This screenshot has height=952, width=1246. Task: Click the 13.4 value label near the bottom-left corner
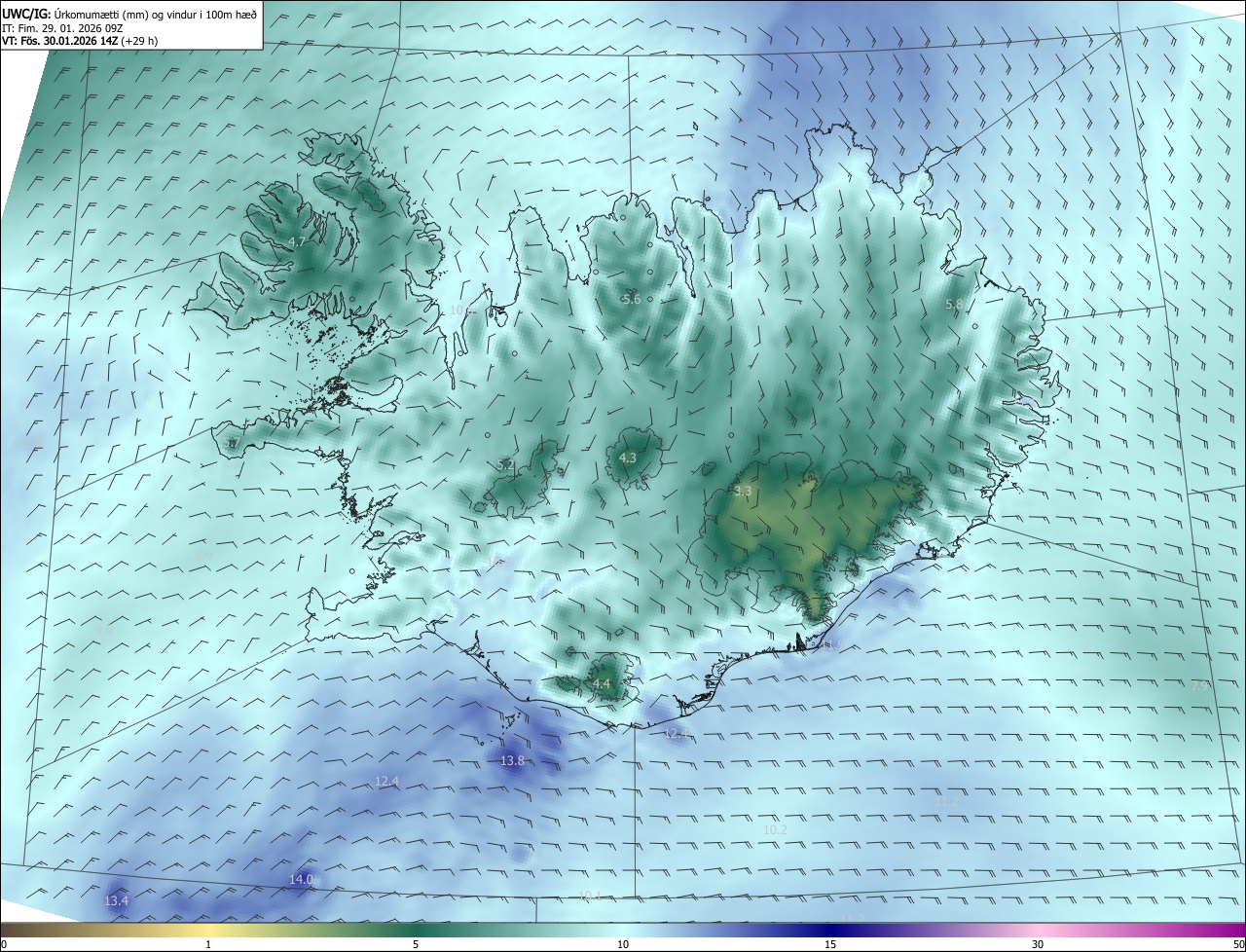(116, 901)
